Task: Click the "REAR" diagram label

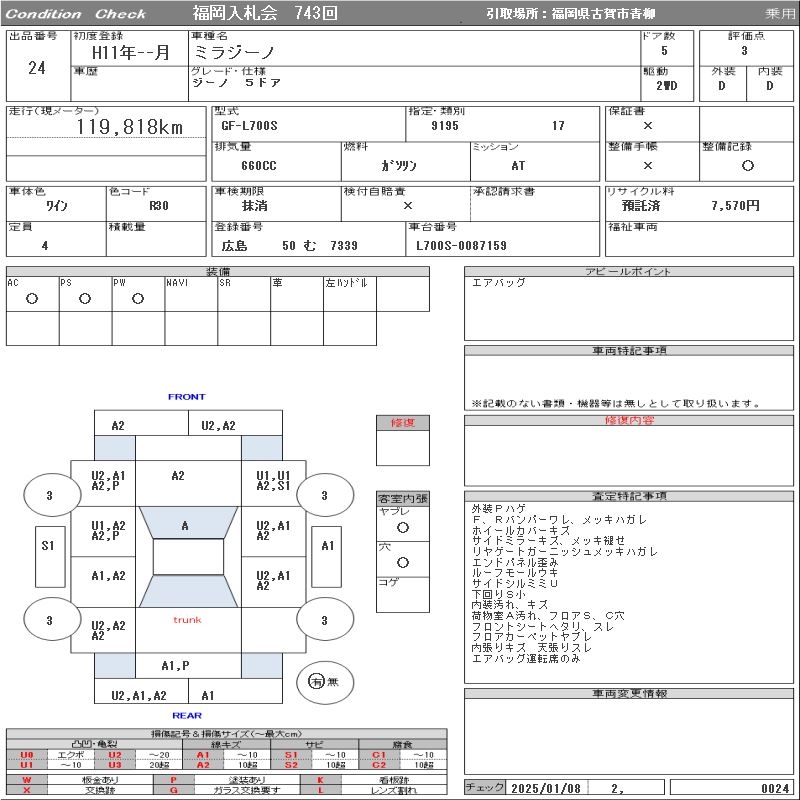Action: (187, 715)
